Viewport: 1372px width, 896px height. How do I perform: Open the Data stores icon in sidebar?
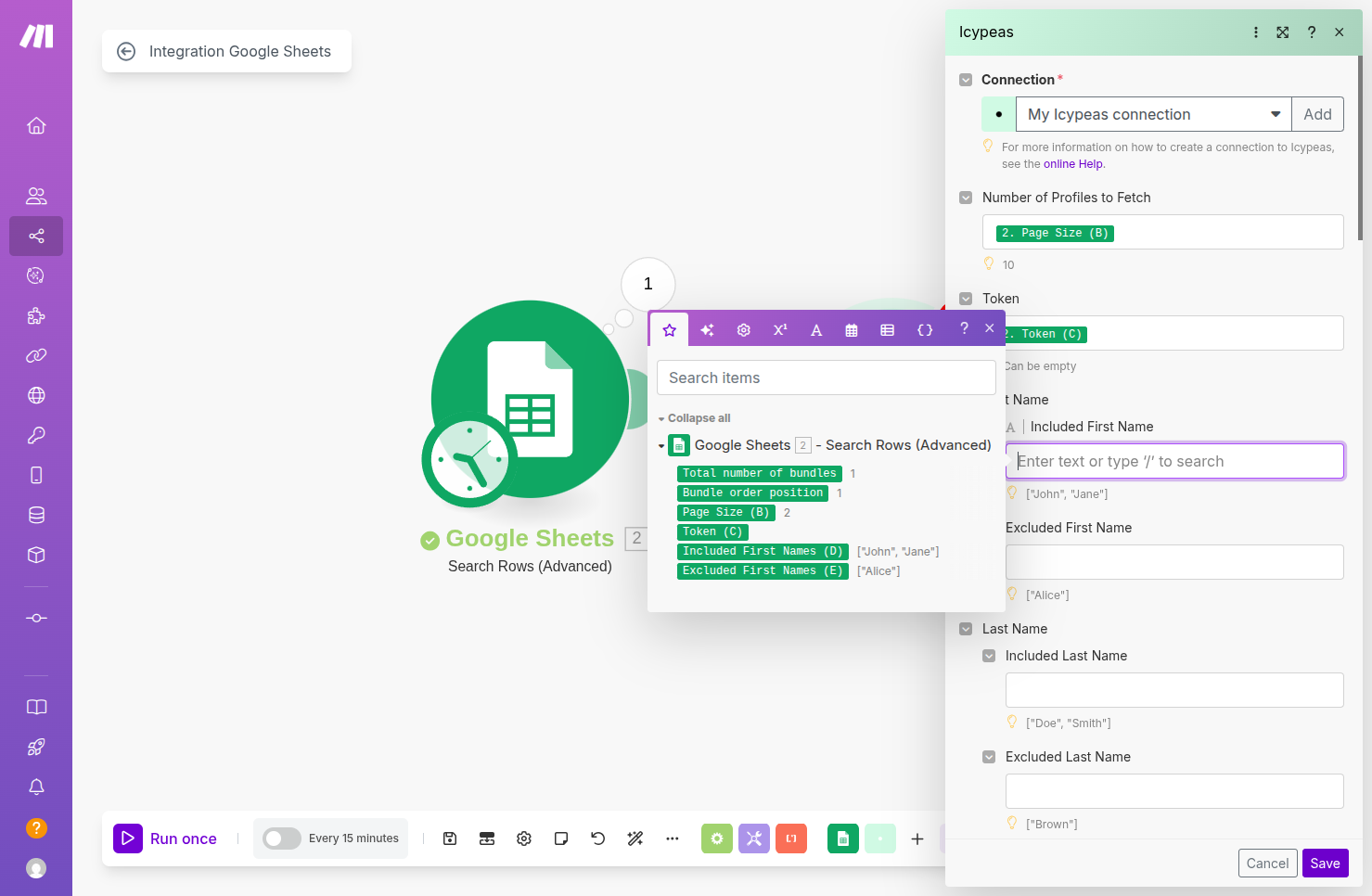coord(36,515)
